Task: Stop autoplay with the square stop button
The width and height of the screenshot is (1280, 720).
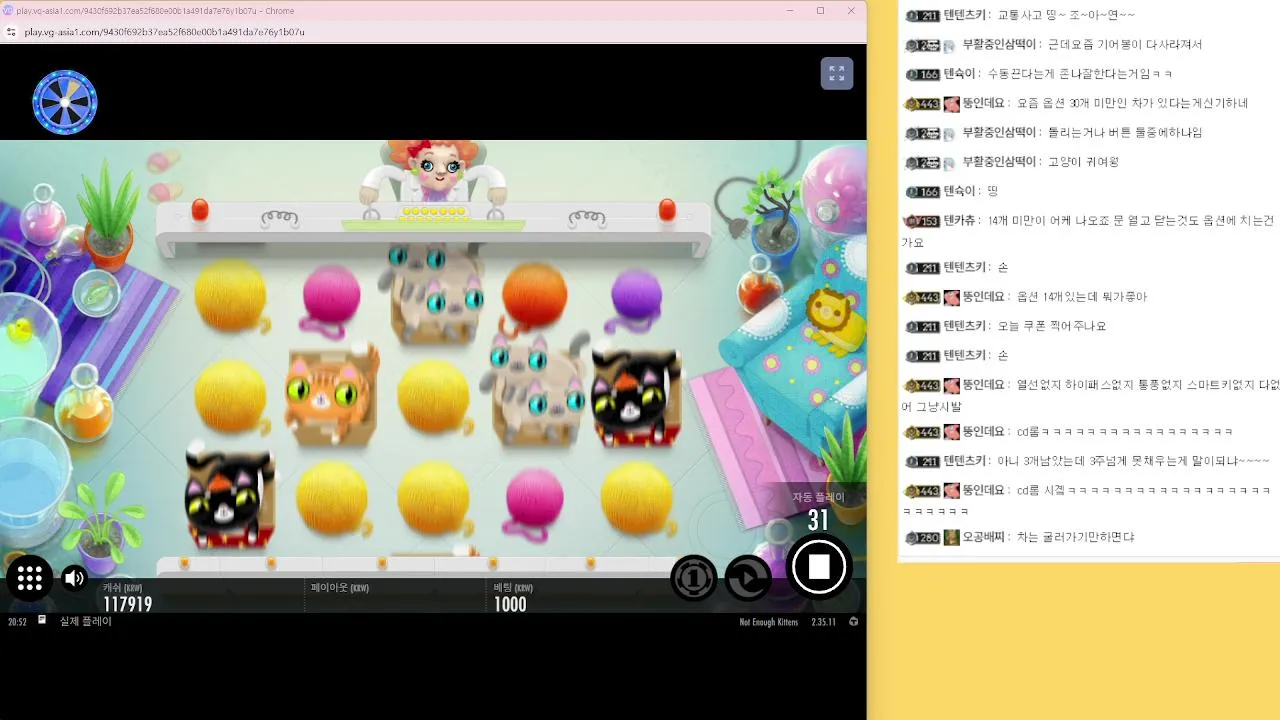Action: [818, 567]
